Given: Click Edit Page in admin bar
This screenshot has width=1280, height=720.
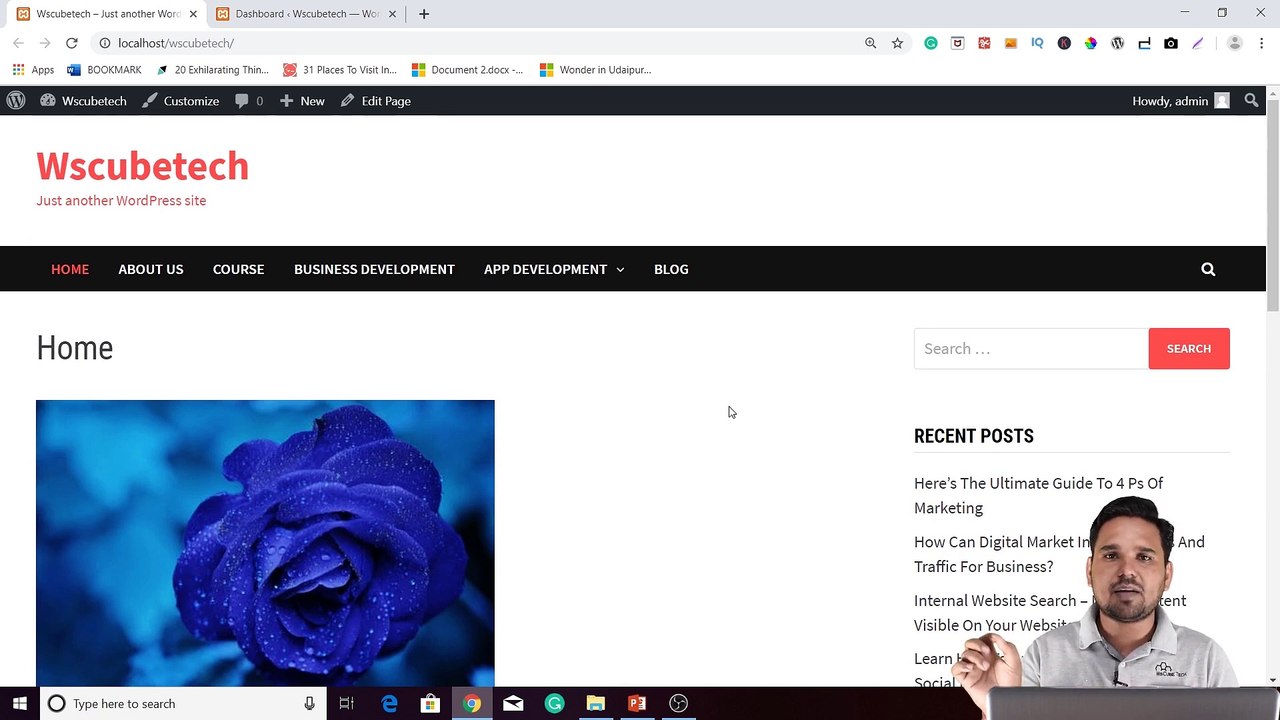Looking at the screenshot, I should point(376,101).
